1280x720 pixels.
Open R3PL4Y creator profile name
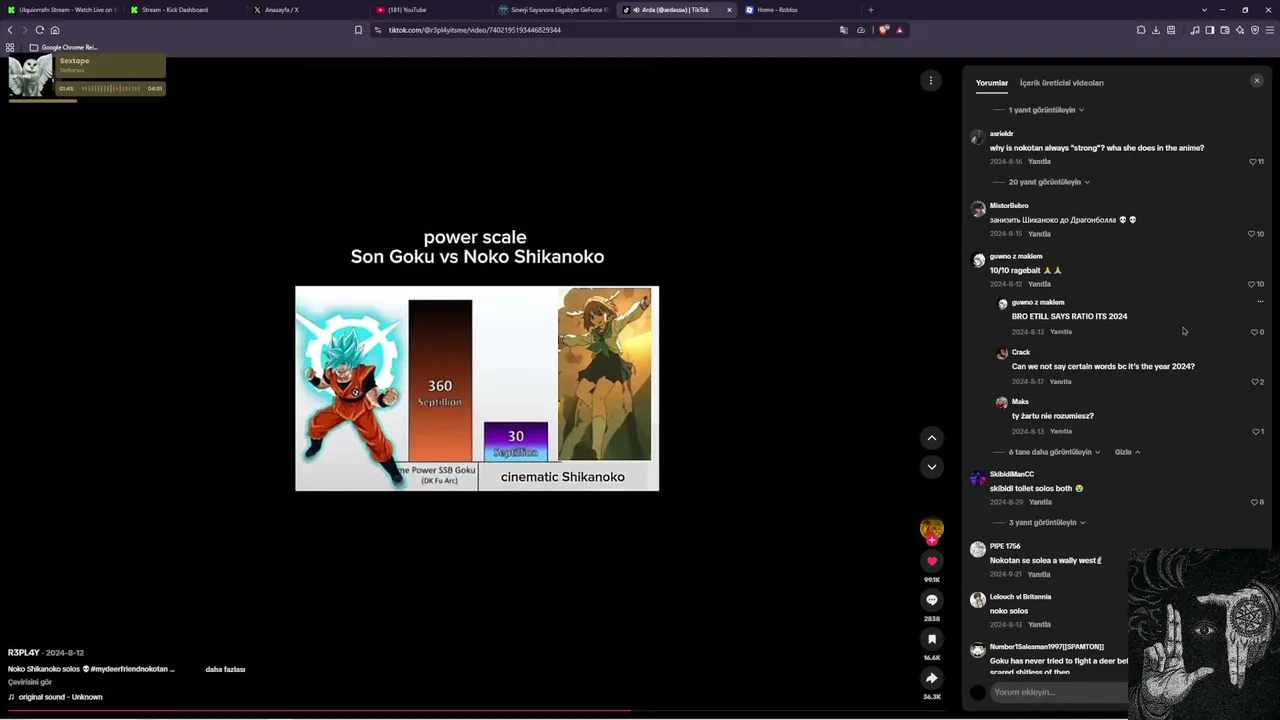[24, 653]
